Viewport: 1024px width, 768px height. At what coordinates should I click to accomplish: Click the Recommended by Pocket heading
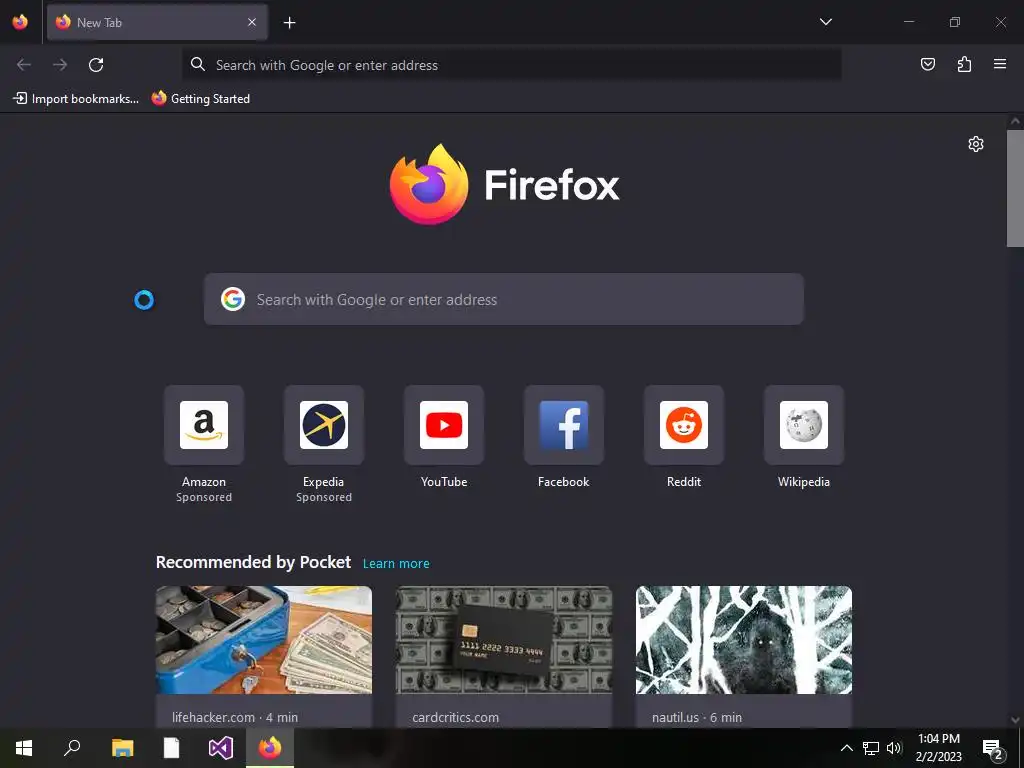(x=253, y=562)
